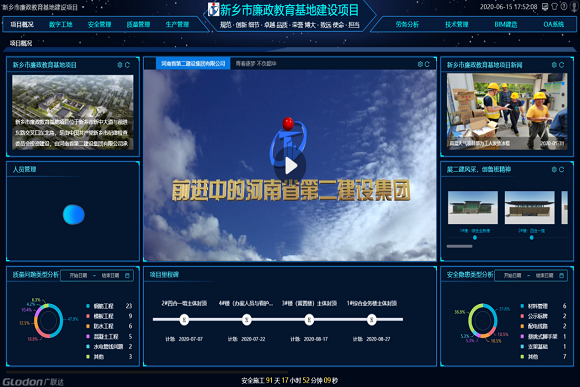The height and width of the screenshot is (387, 580).
Task: Click the gray carousel scrollbar in 展二建风采
Action: [x=459, y=246]
